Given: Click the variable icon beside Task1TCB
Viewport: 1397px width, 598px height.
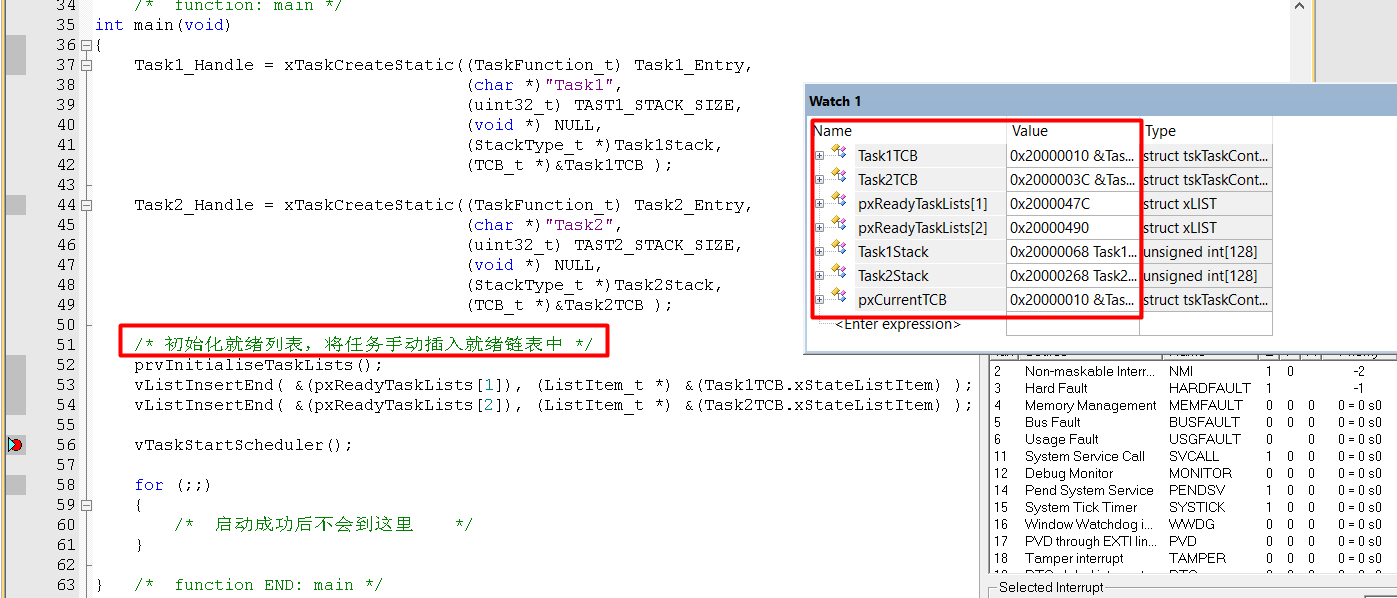Looking at the screenshot, I should click(839, 154).
